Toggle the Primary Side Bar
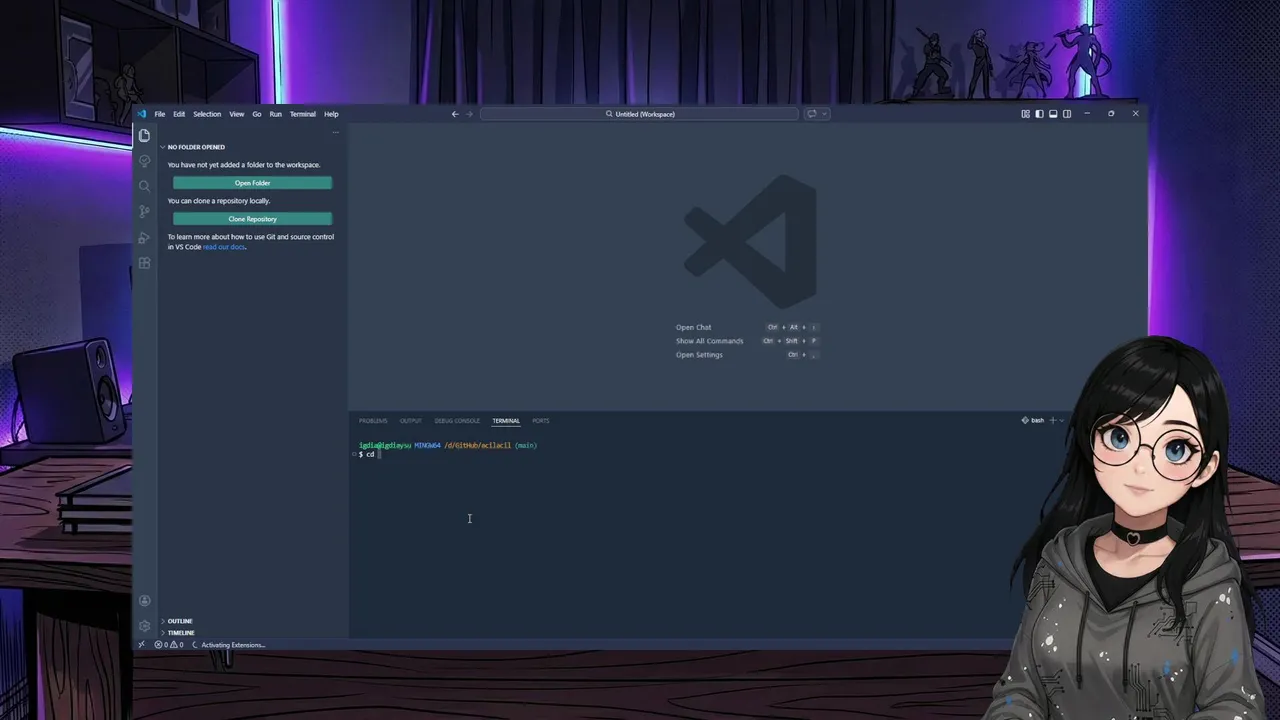The height and width of the screenshot is (720, 1280). [1039, 114]
